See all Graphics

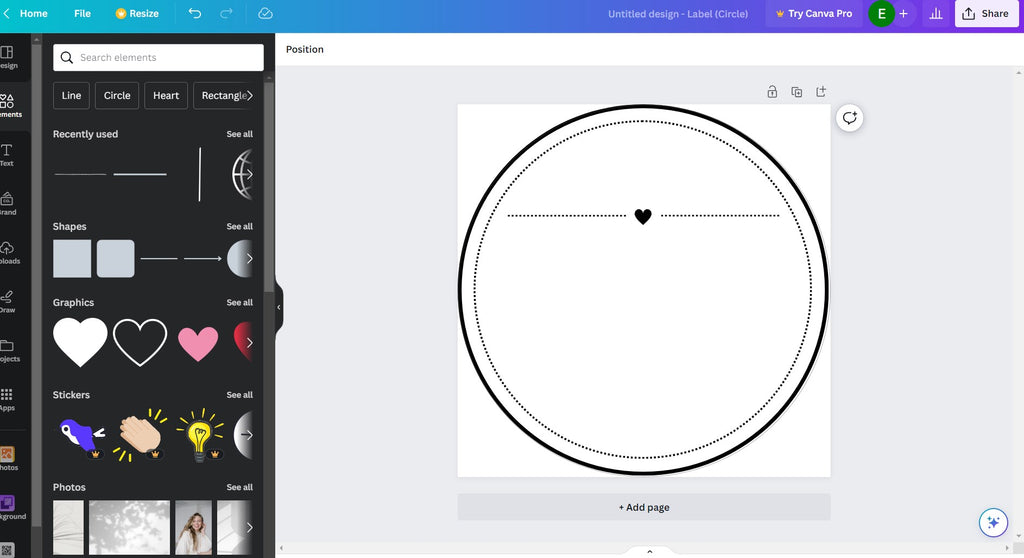pyautogui.click(x=240, y=303)
